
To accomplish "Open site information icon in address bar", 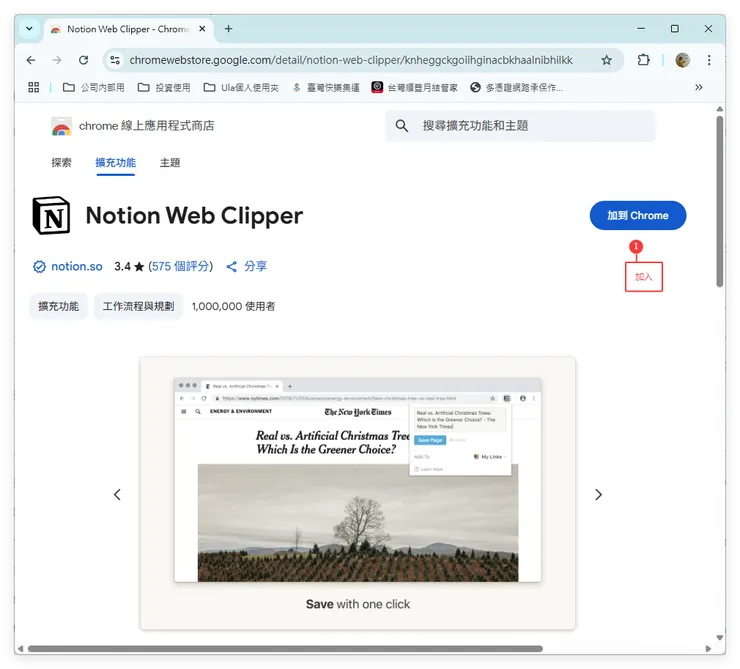I will coord(115,60).
